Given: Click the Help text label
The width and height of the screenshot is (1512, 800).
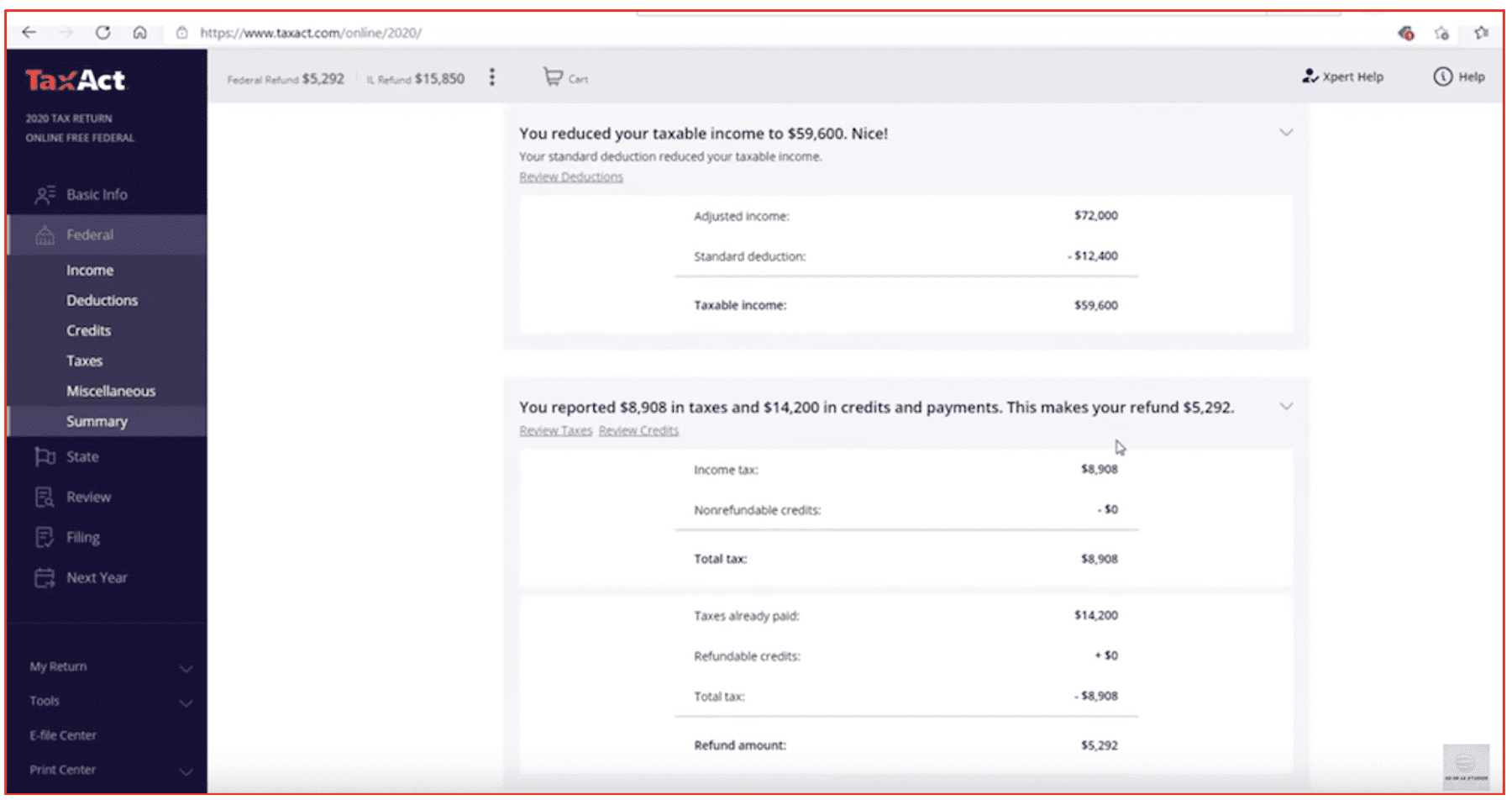Looking at the screenshot, I should click(x=1472, y=77).
